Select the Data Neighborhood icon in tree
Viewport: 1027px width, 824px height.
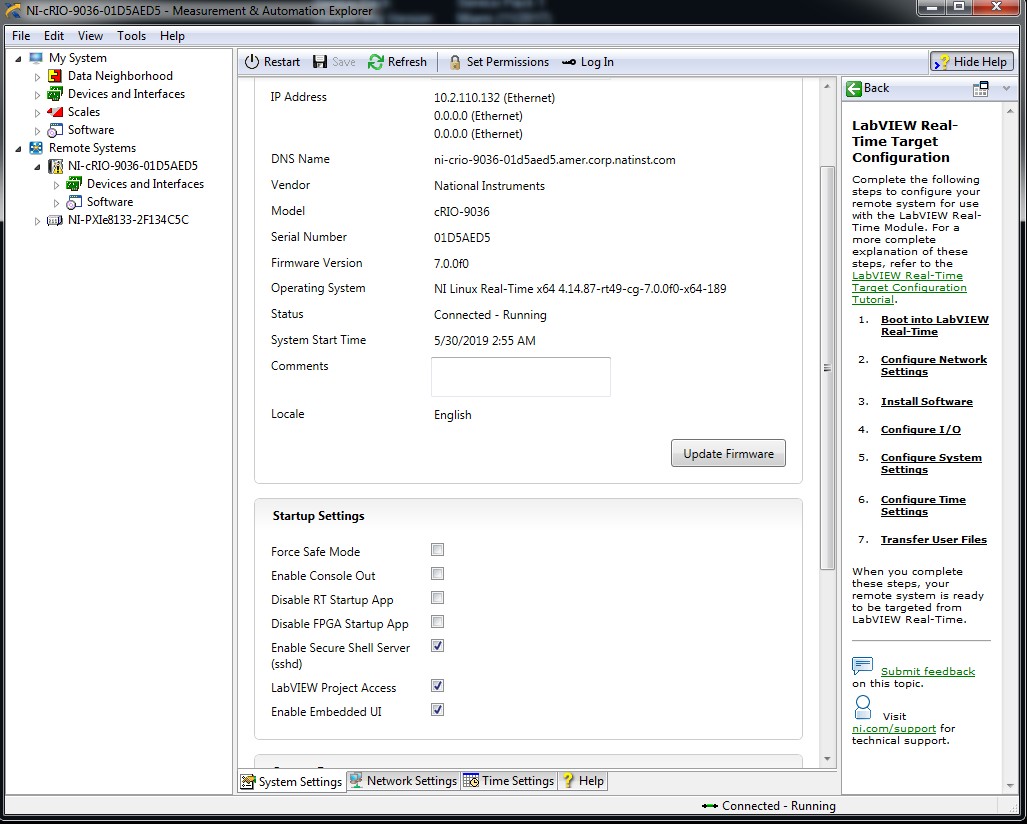(55, 76)
